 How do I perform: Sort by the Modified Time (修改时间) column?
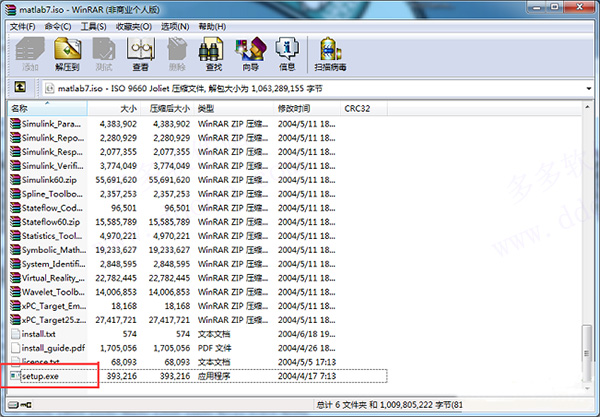[294, 107]
